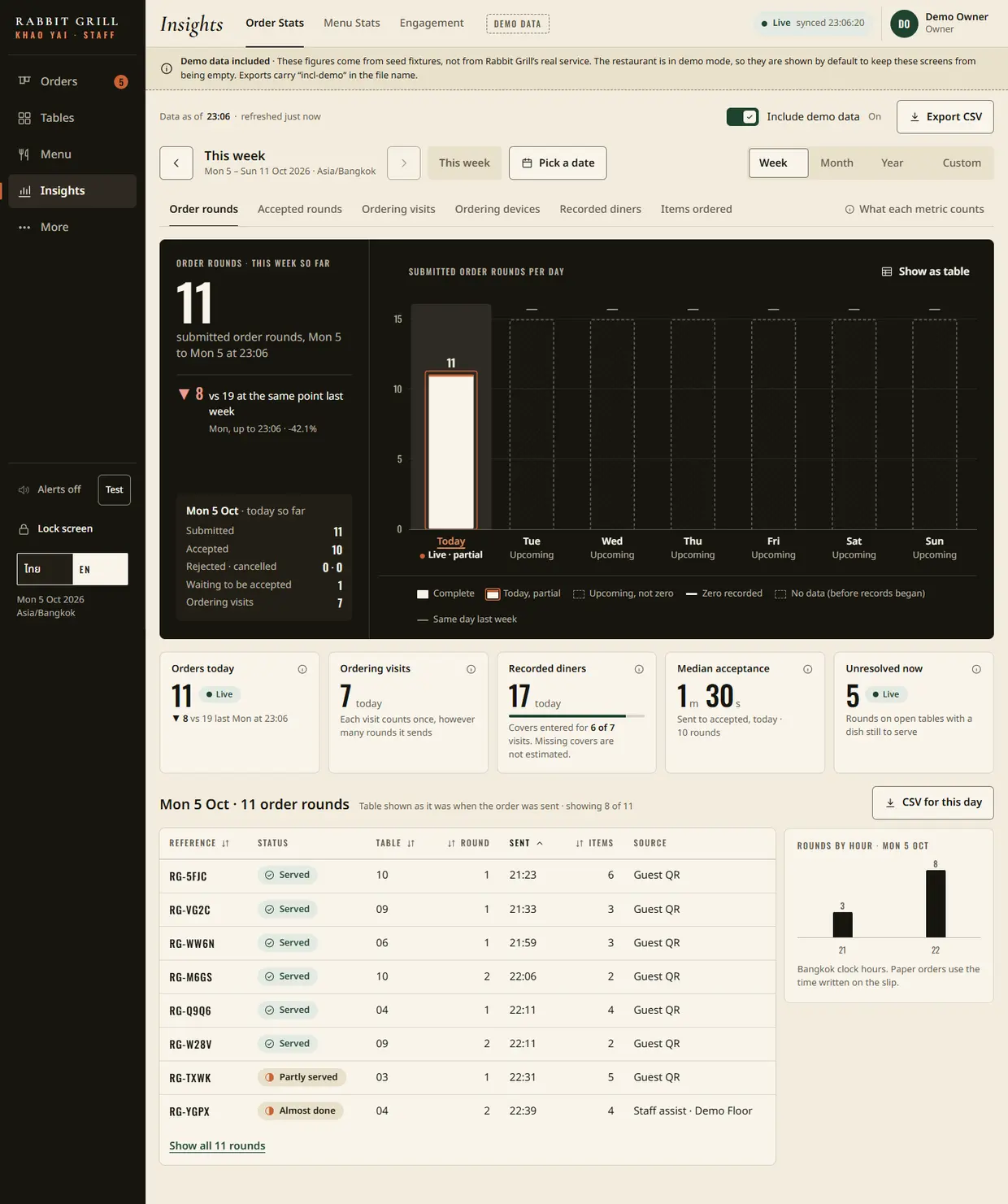Open the Accepted rounds metric tab
Viewport: 1008px width, 1204px height.
(x=300, y=210)
